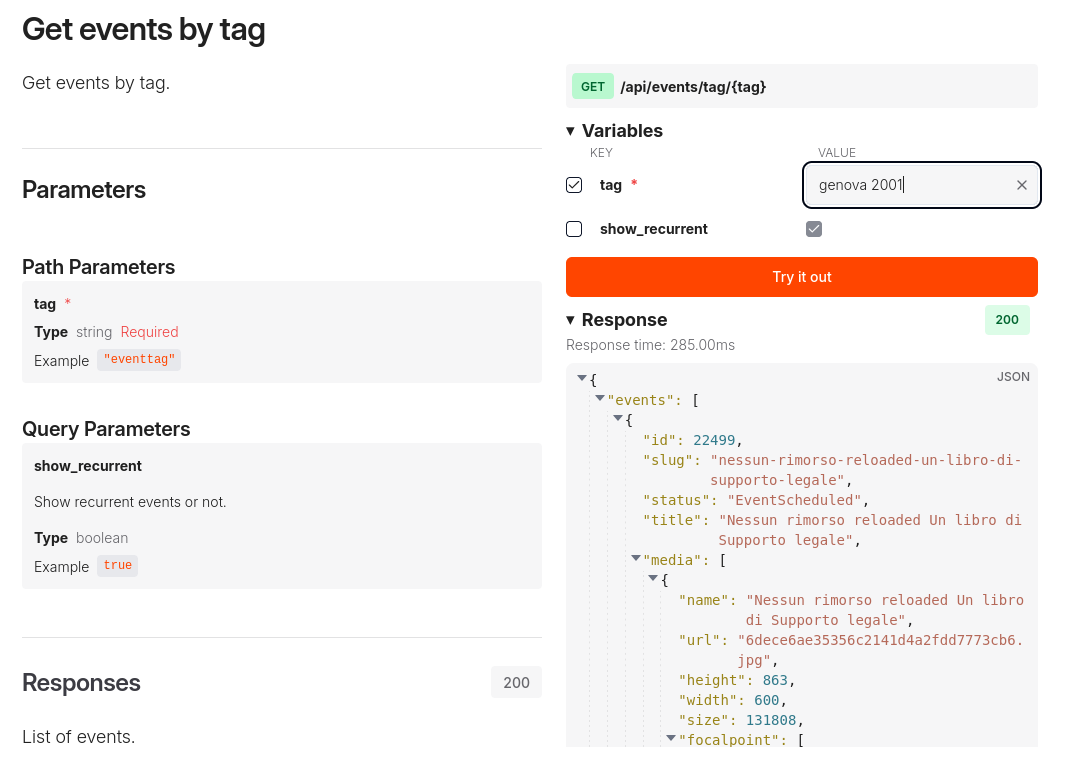This screenshot has height=763, width=1069.
Task: Collapse the "events" array node
Action: pos(600,398)
